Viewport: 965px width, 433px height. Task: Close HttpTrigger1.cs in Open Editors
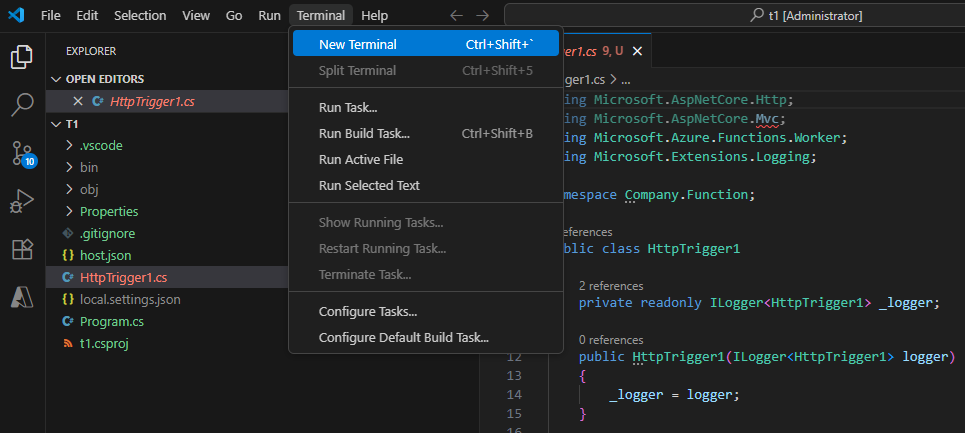78,101
